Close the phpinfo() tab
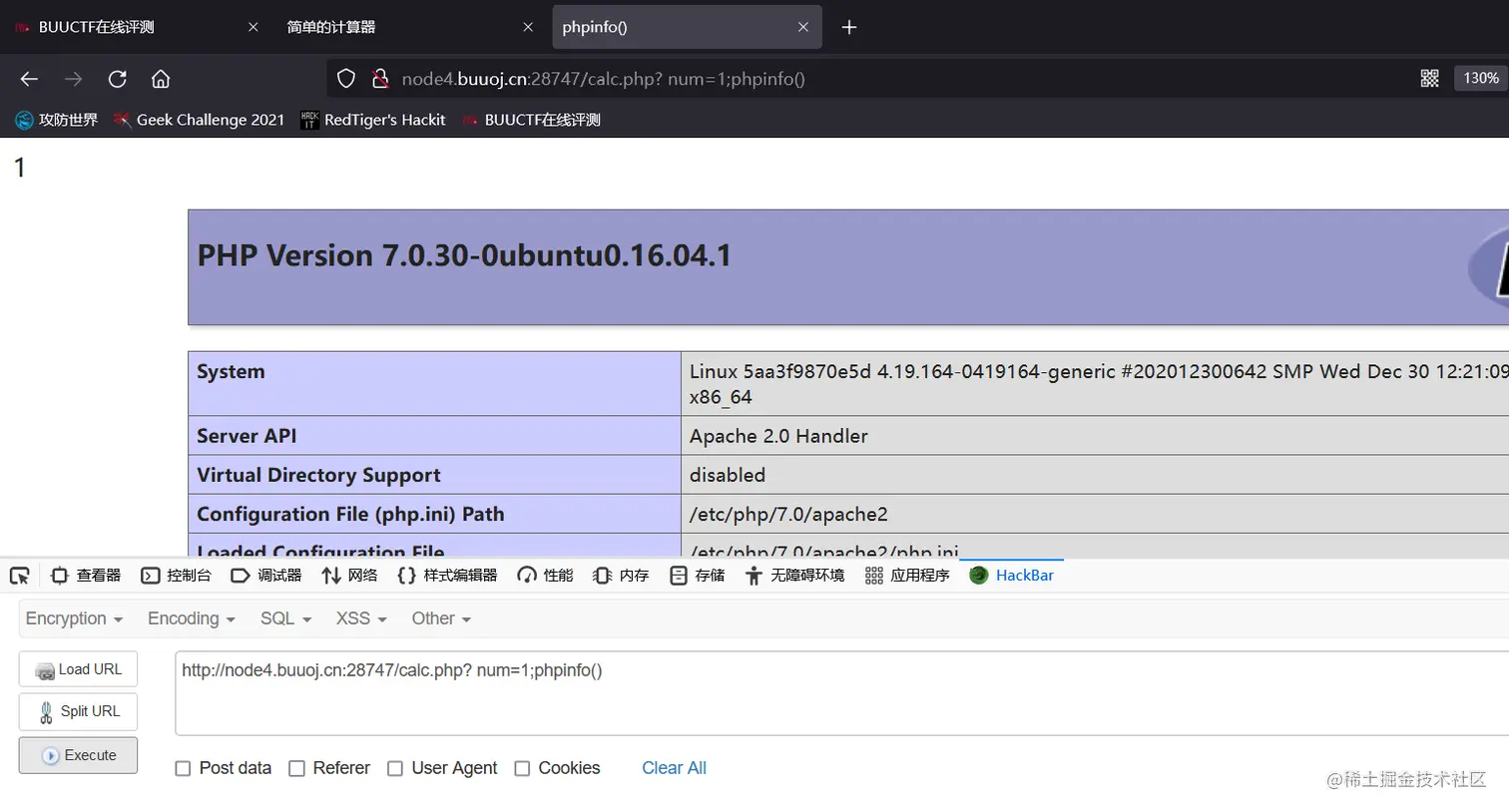Screen dimensions: 1509x812 [803, 27]
